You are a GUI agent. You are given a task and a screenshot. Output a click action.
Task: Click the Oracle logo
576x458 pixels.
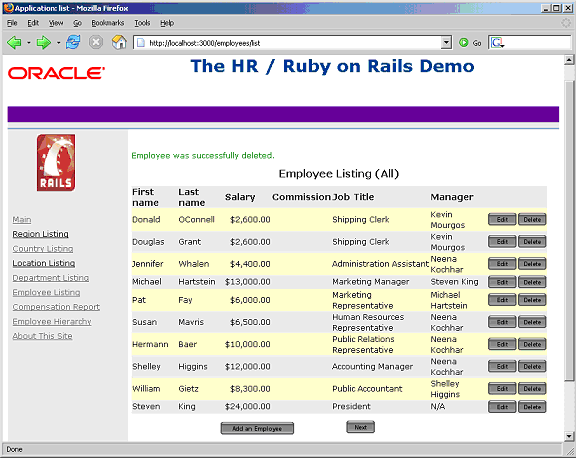point(56,73)
